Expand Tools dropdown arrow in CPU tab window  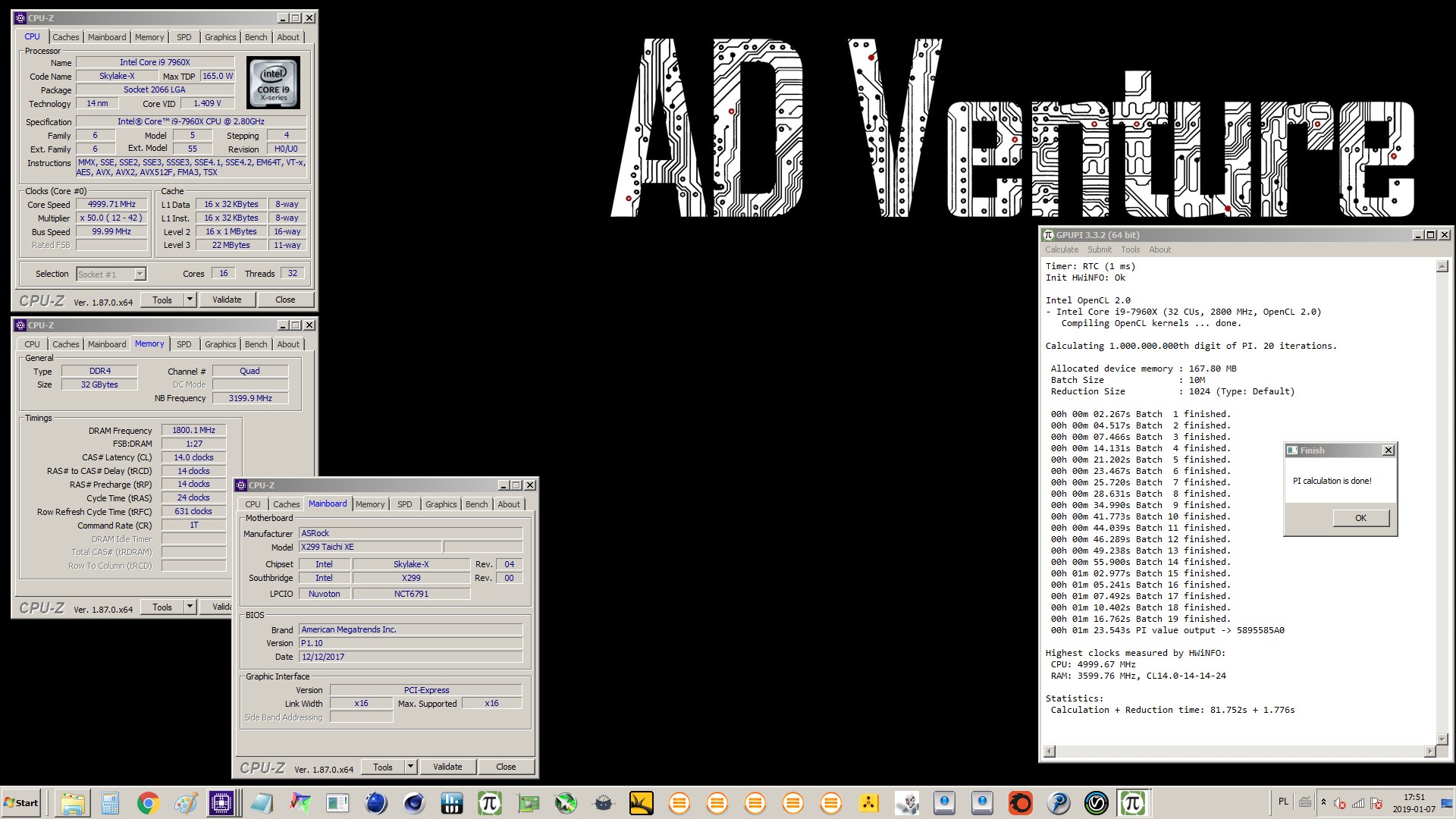(190, 300)
